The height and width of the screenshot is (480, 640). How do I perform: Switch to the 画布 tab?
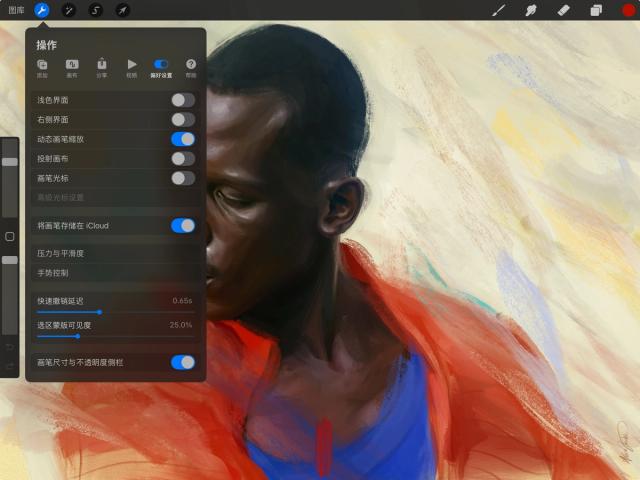72,68
